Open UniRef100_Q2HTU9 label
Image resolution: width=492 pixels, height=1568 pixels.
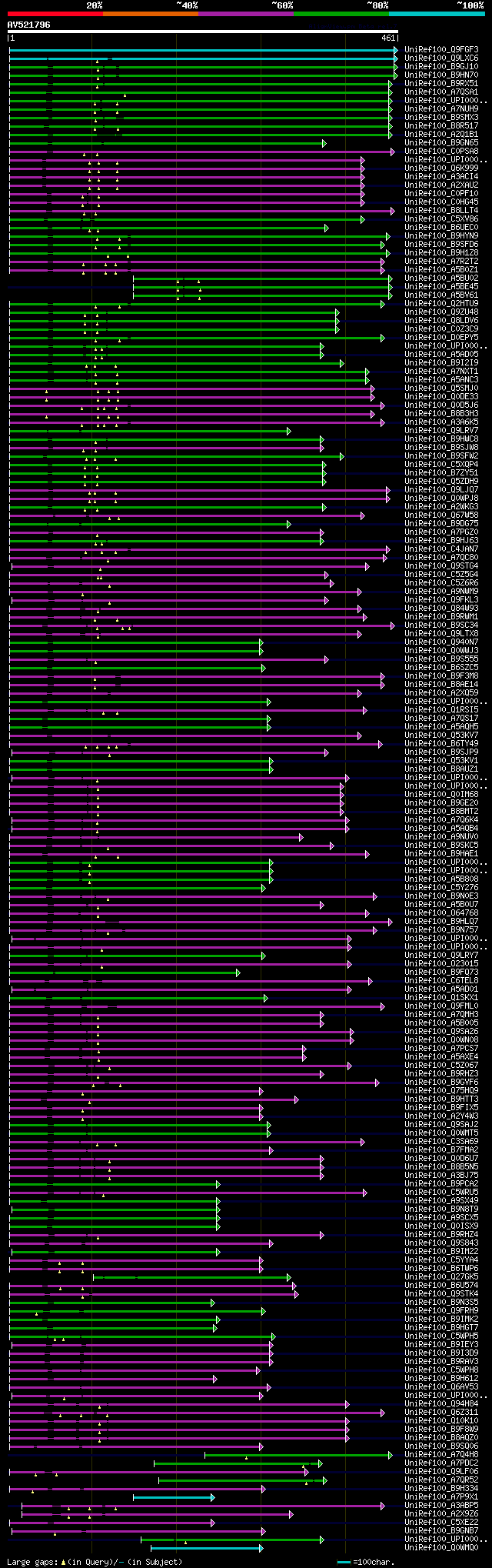441,304
